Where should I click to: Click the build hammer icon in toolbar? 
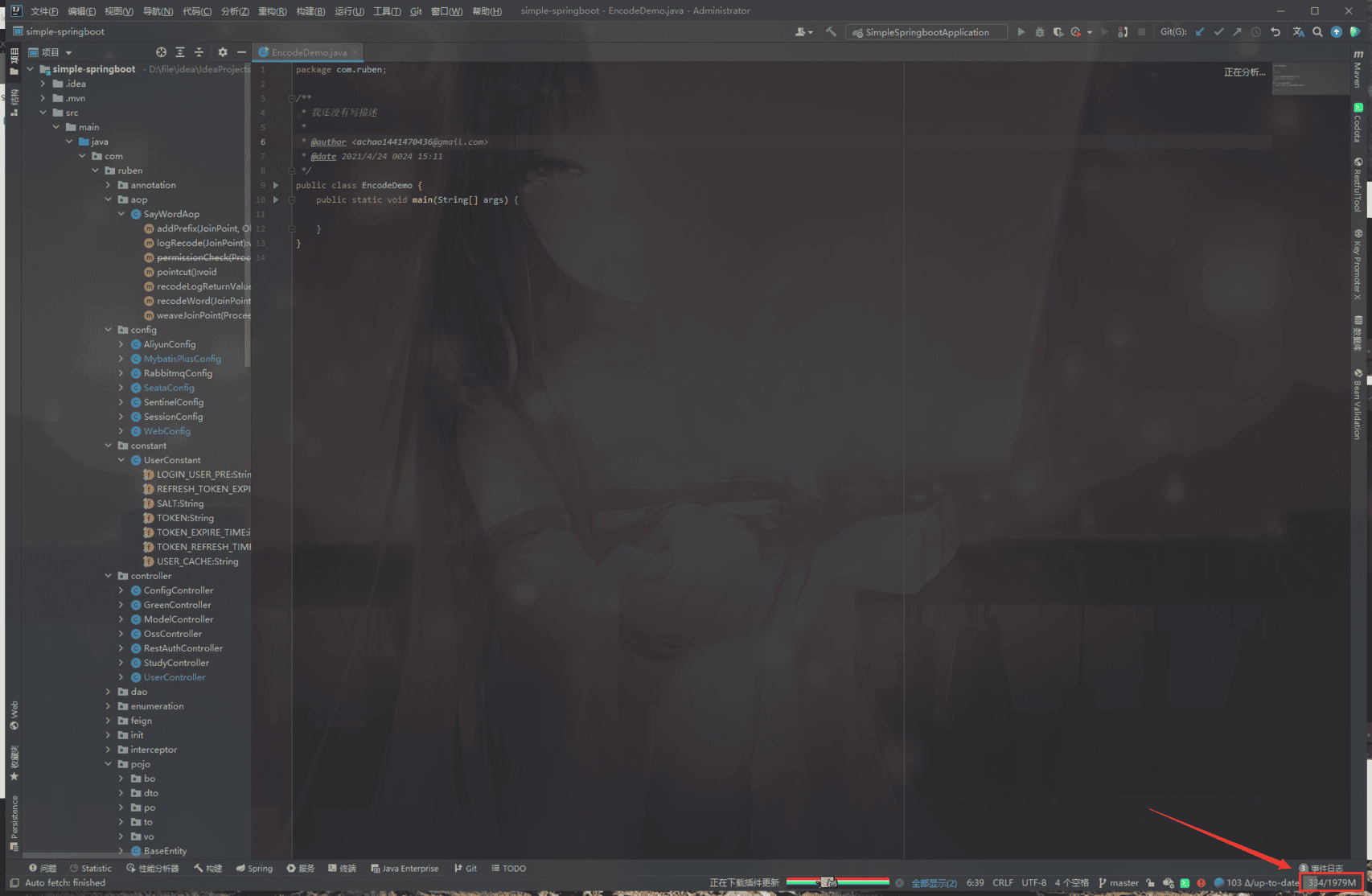(831, 32)
